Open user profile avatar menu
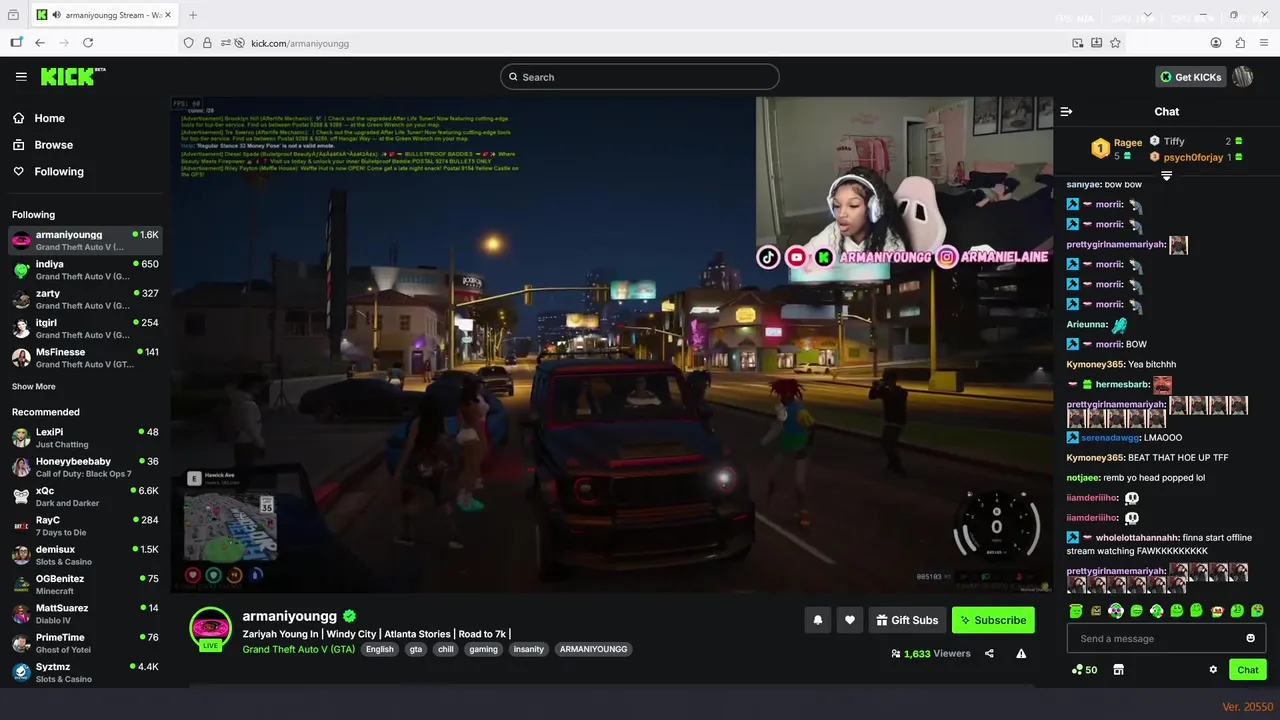The image size is (1280, 720). click(x=1243, y=77)
